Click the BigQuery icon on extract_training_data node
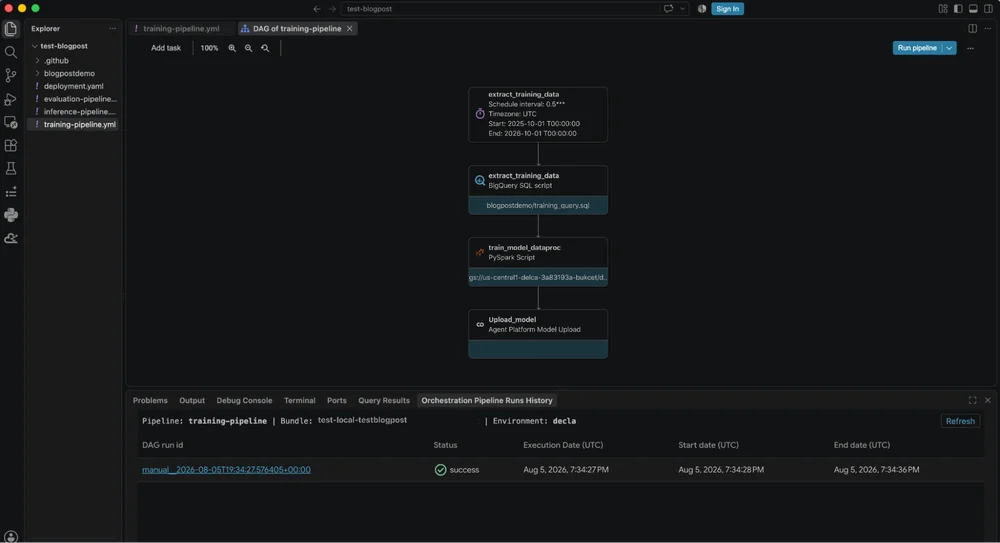This screenshot has width=1000, height=543. [480, 181]
